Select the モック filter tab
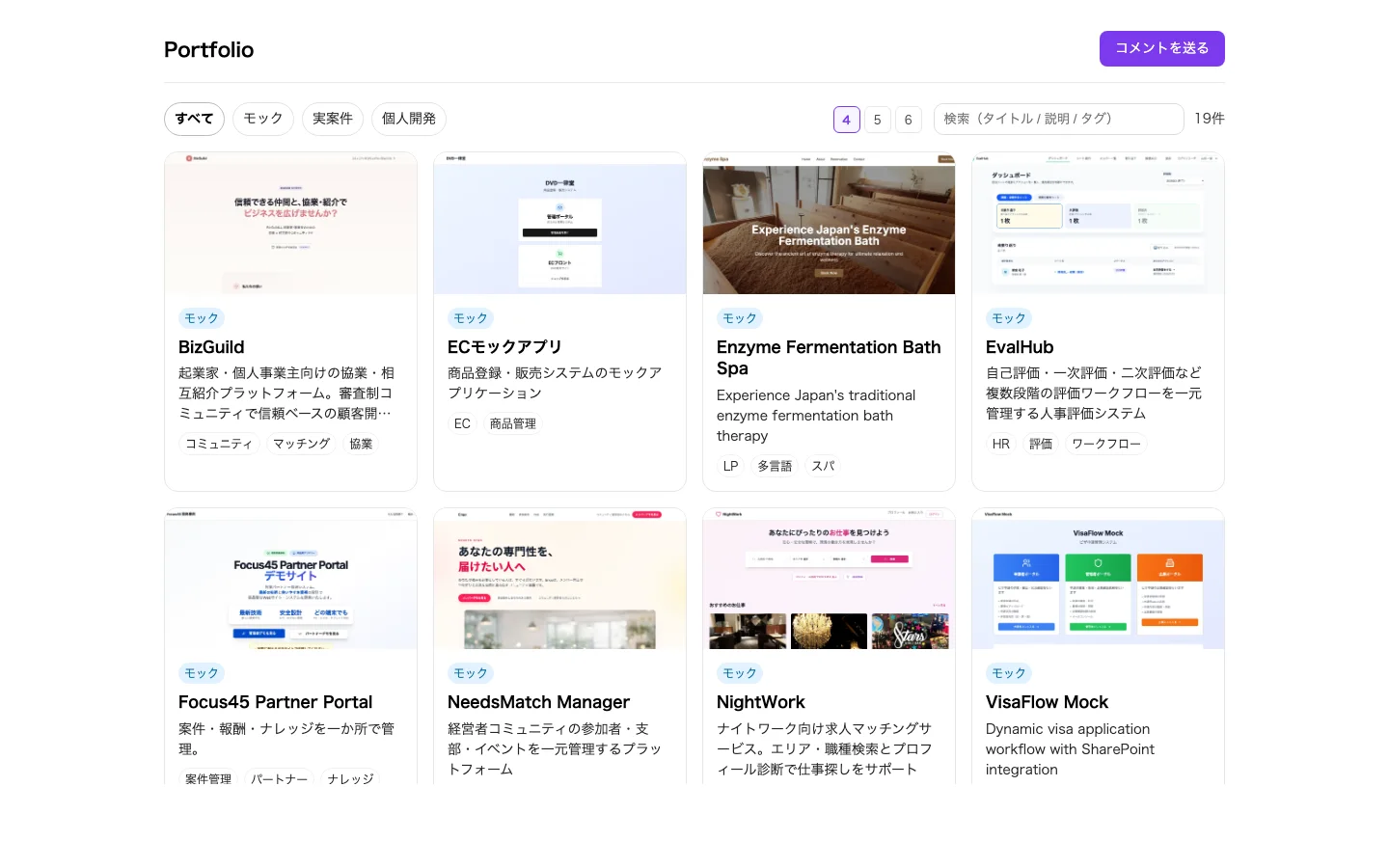This screenshot has height=868, width=1389. [262, 119]
